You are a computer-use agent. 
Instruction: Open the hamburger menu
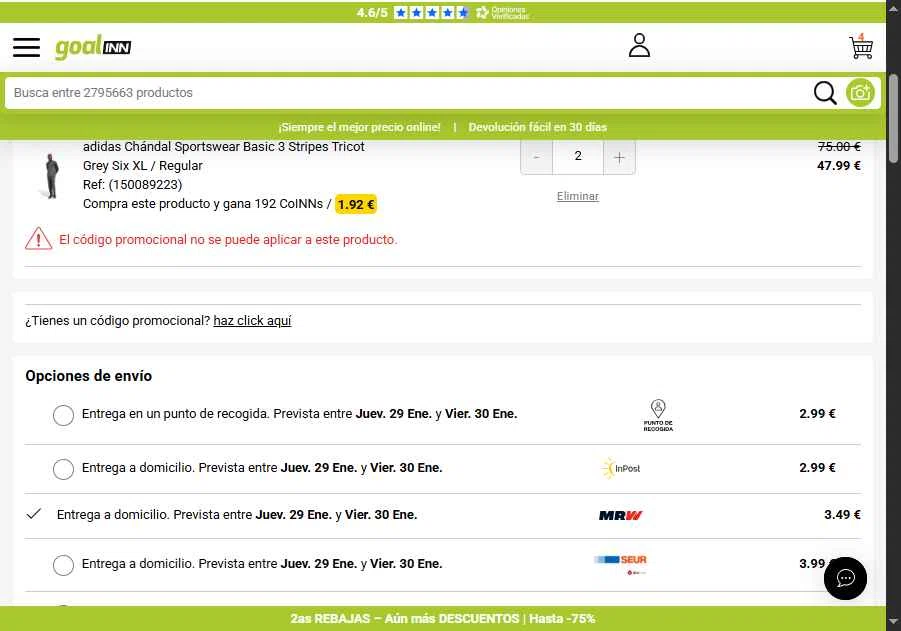[x=26, y=47]
